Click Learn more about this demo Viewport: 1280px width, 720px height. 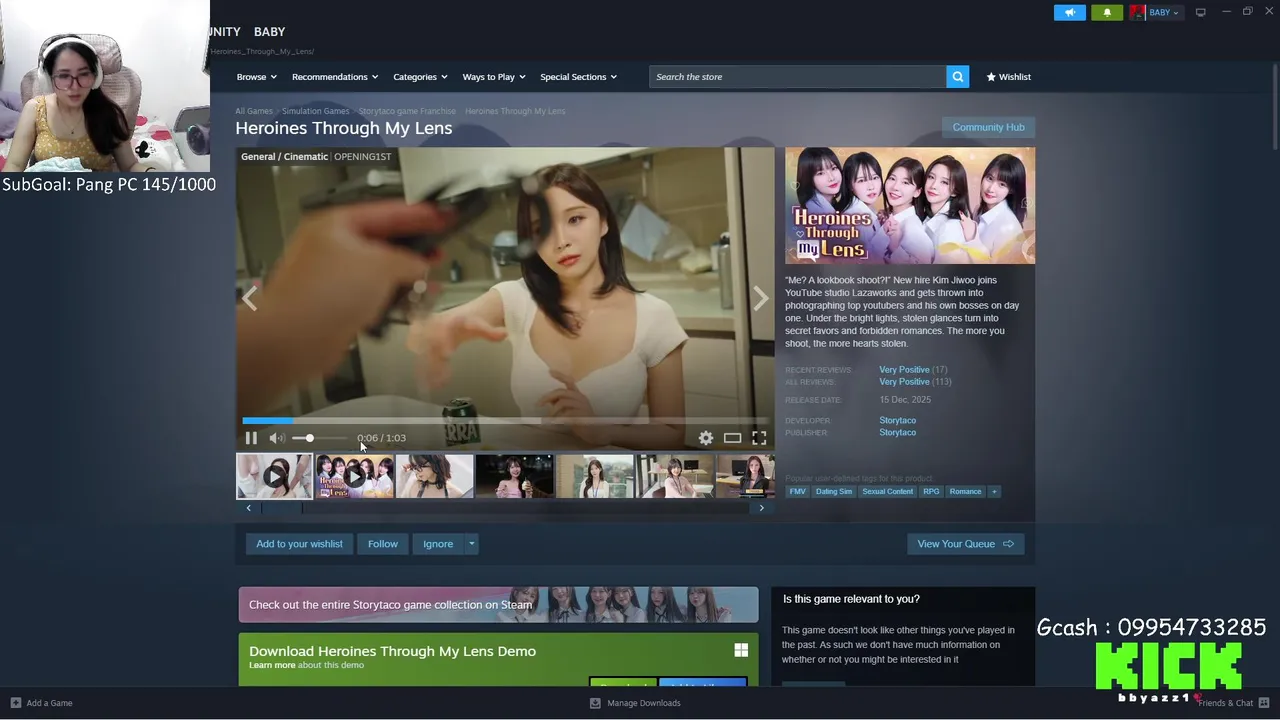click(272, 666)
